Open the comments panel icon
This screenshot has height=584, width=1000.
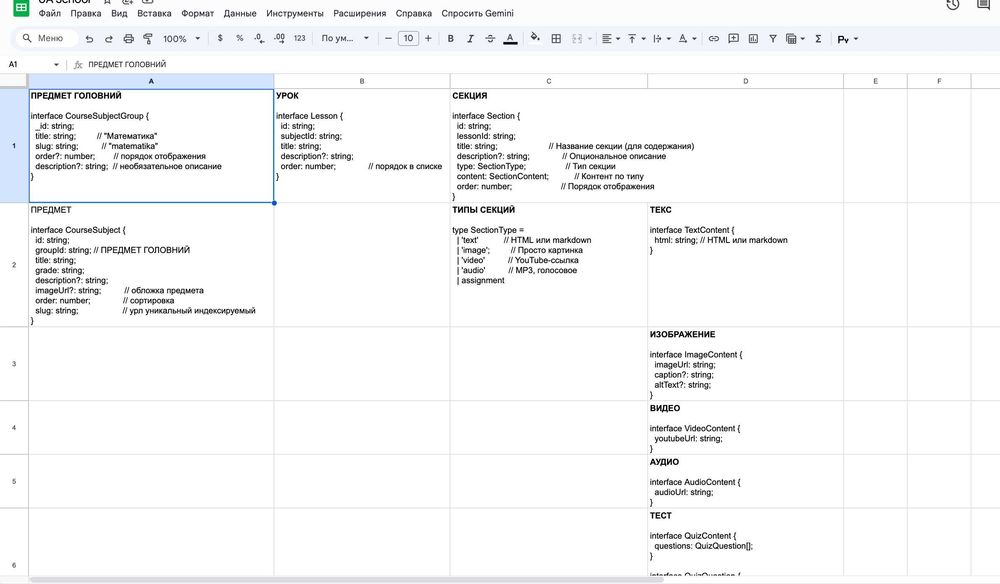pyautogui.click(x=983, y=5)
